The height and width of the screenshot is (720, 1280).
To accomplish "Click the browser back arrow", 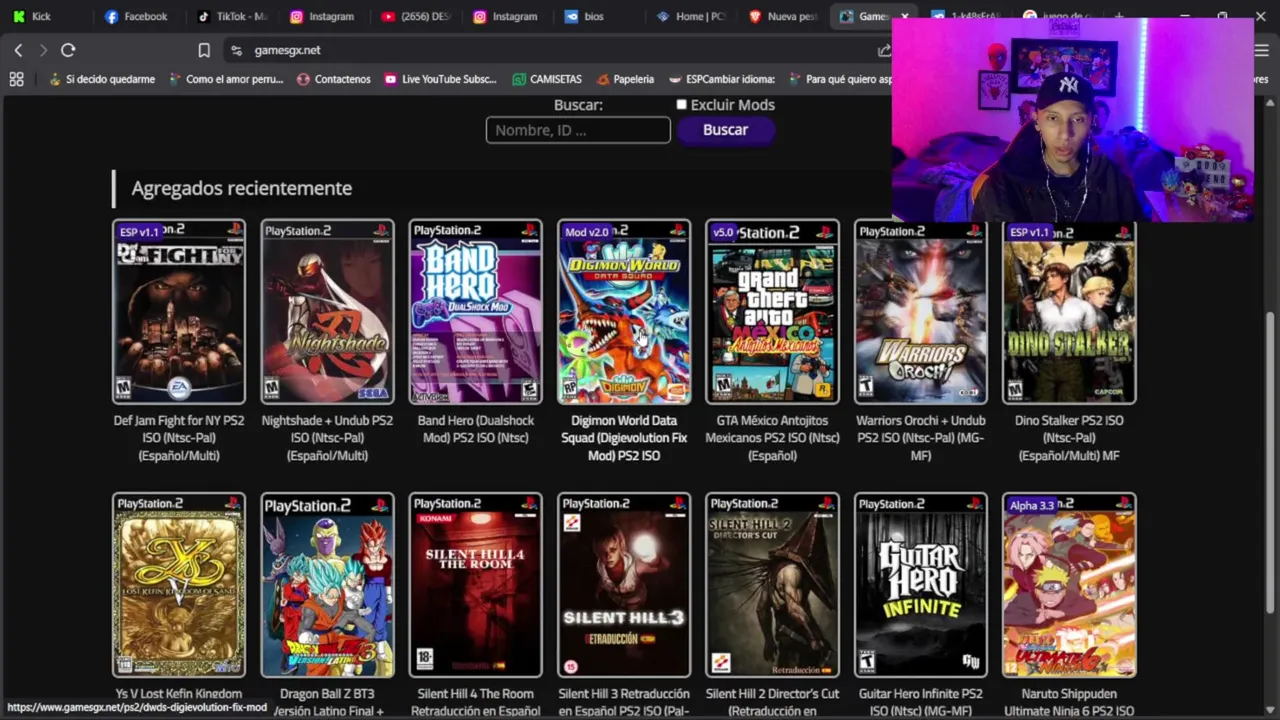I will pyautogui.click(x=18, y=50).
